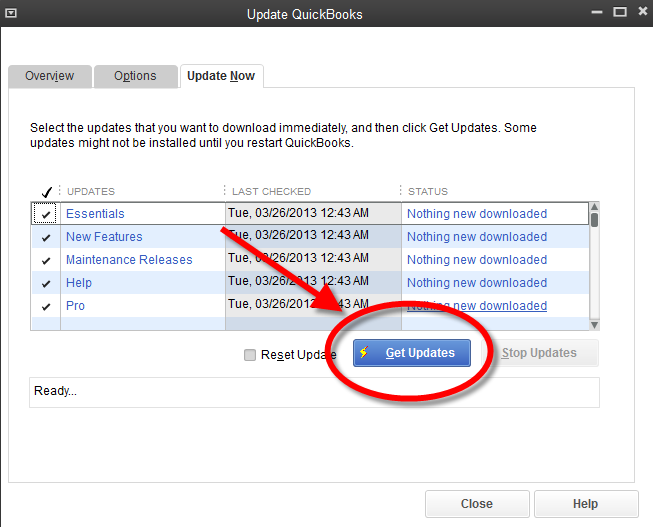
Task: Uncheck the Essentials update checkbox
Action: 46,215
